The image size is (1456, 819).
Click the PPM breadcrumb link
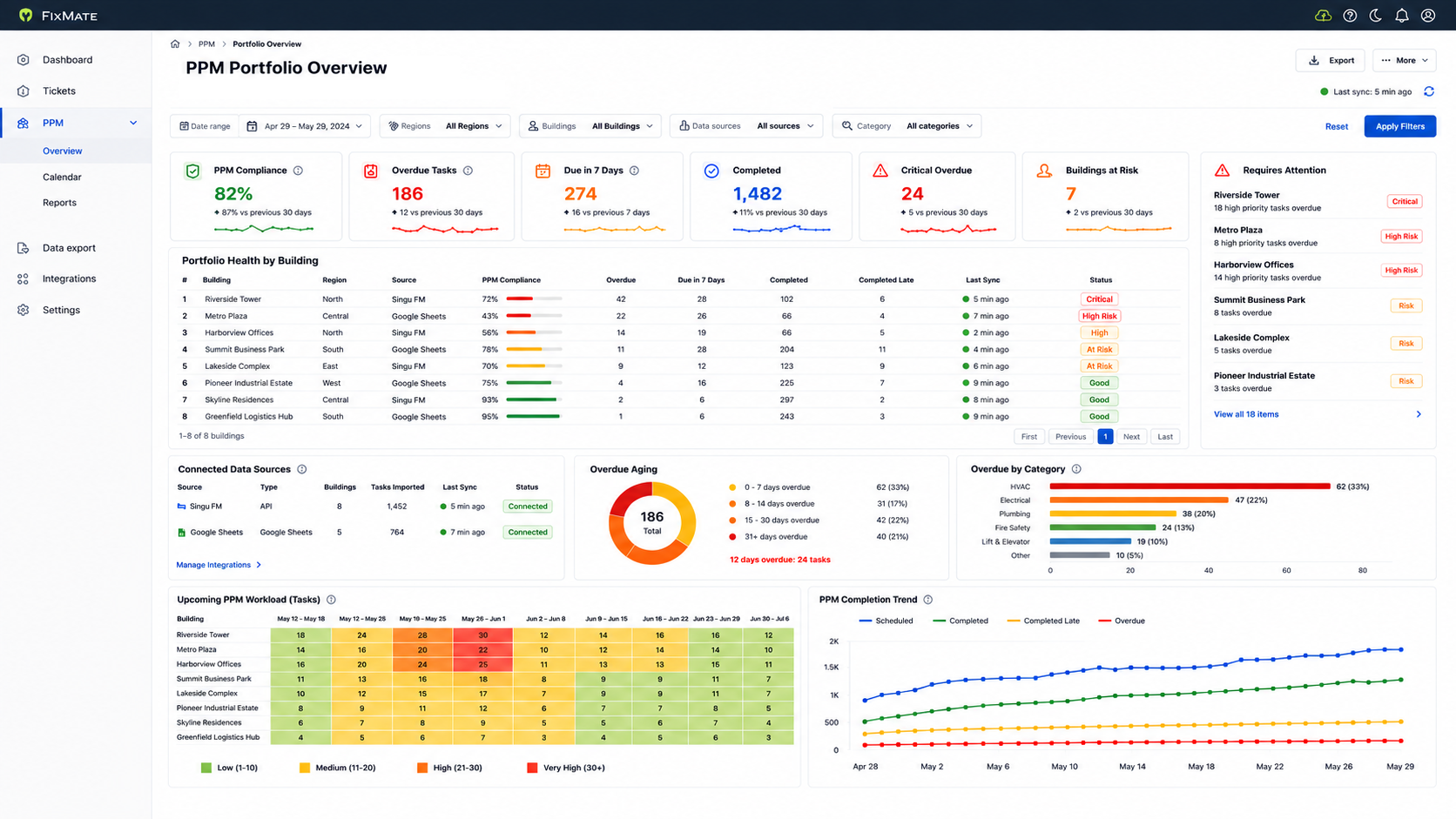(206, 44)
